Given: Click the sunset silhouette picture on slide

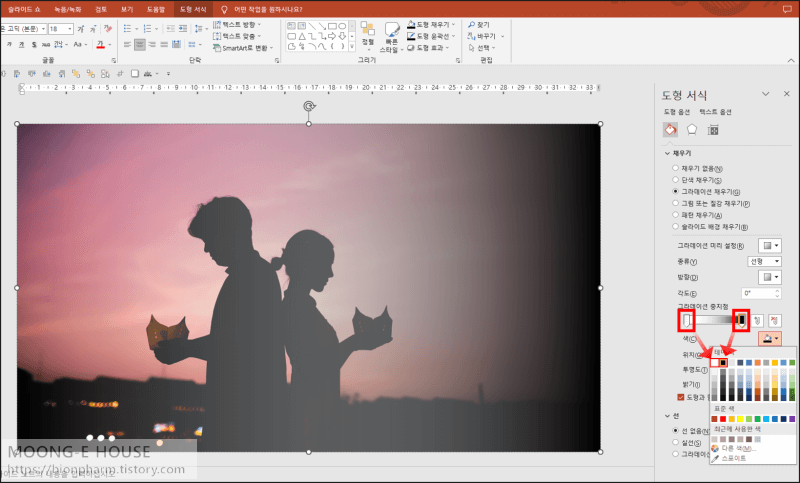Looking at the screenshot, I should click(309, 288).
